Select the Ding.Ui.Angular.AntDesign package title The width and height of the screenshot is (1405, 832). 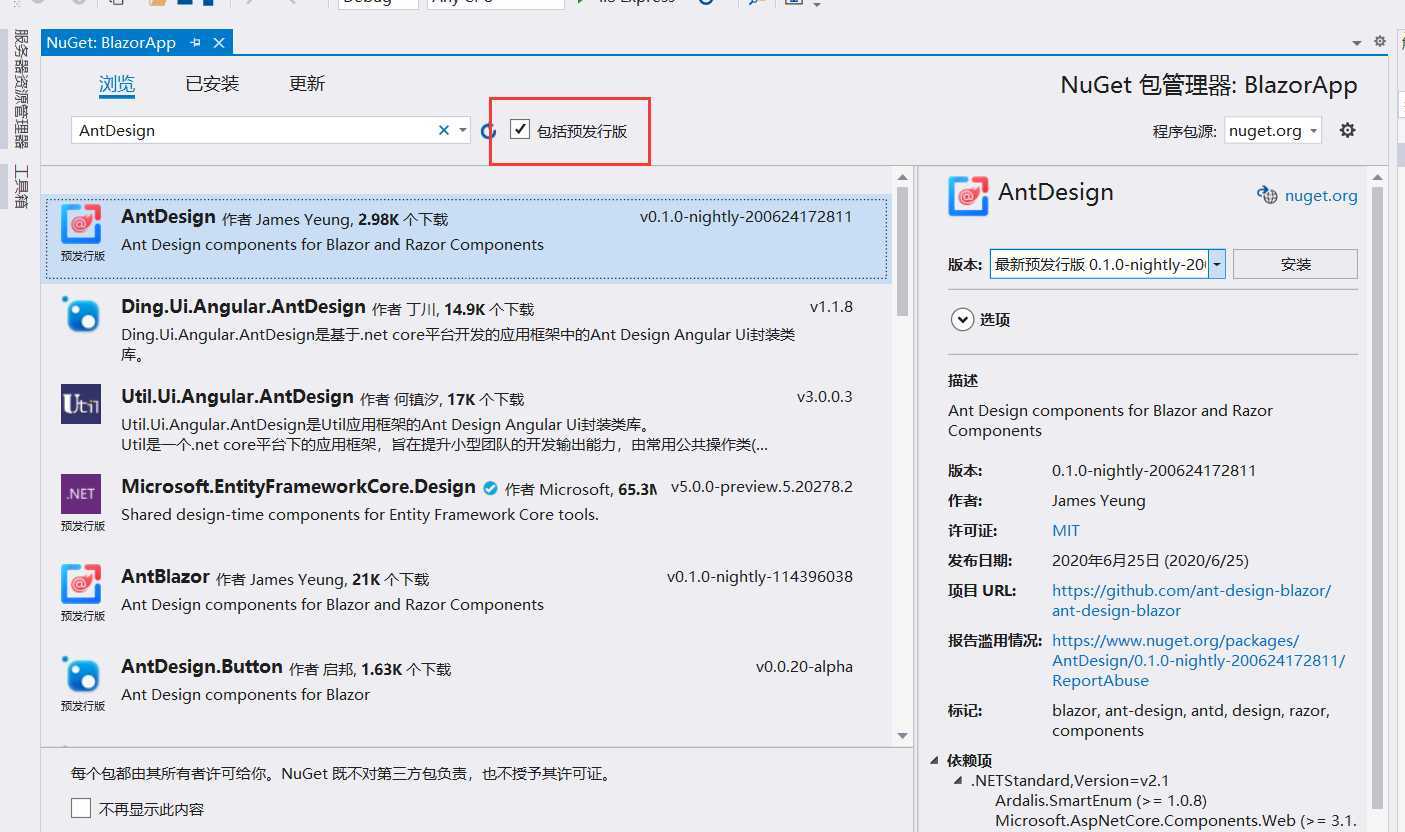pos(243,307)
